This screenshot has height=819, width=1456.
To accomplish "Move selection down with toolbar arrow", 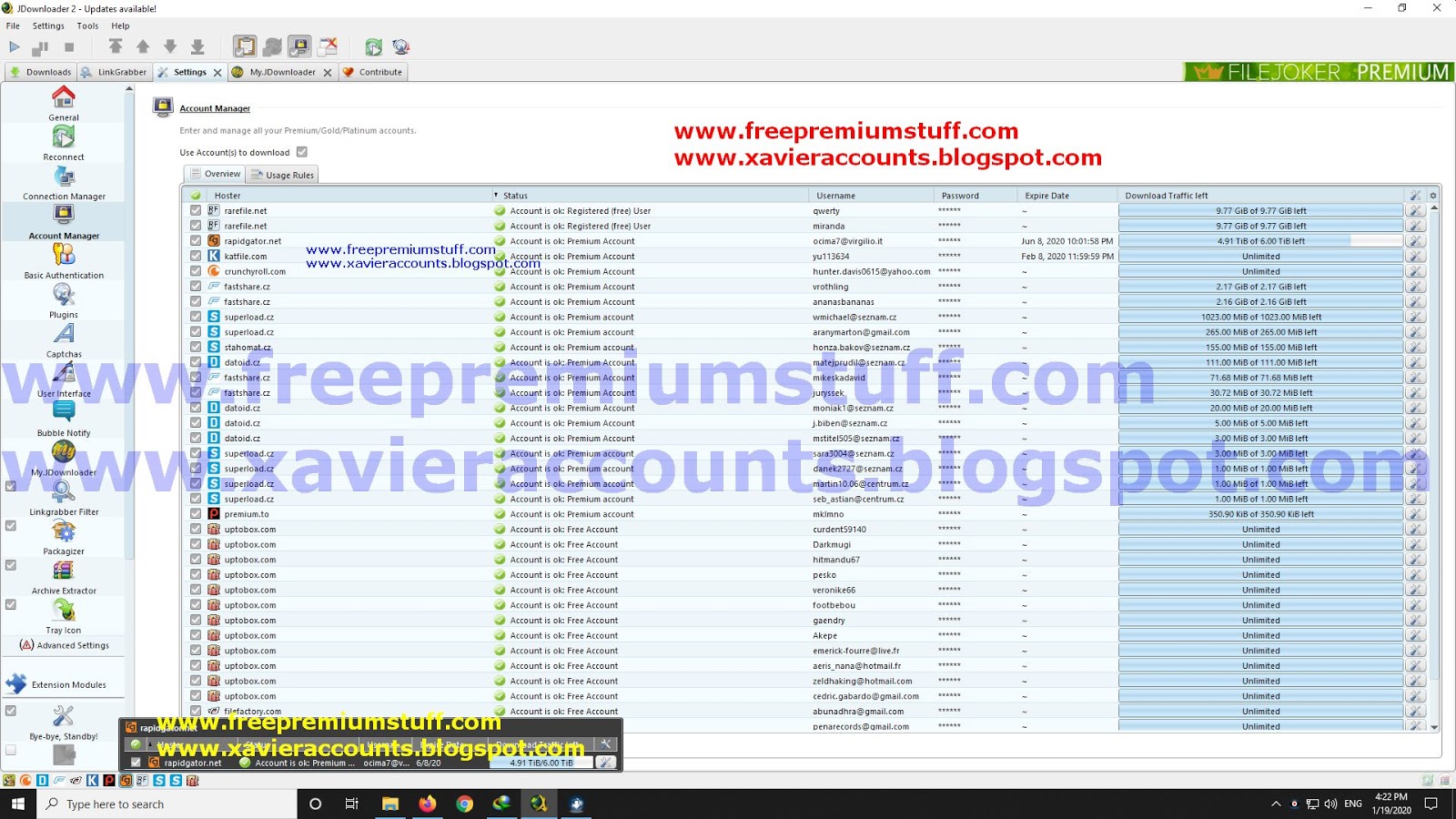I will [x=170, y=46].
